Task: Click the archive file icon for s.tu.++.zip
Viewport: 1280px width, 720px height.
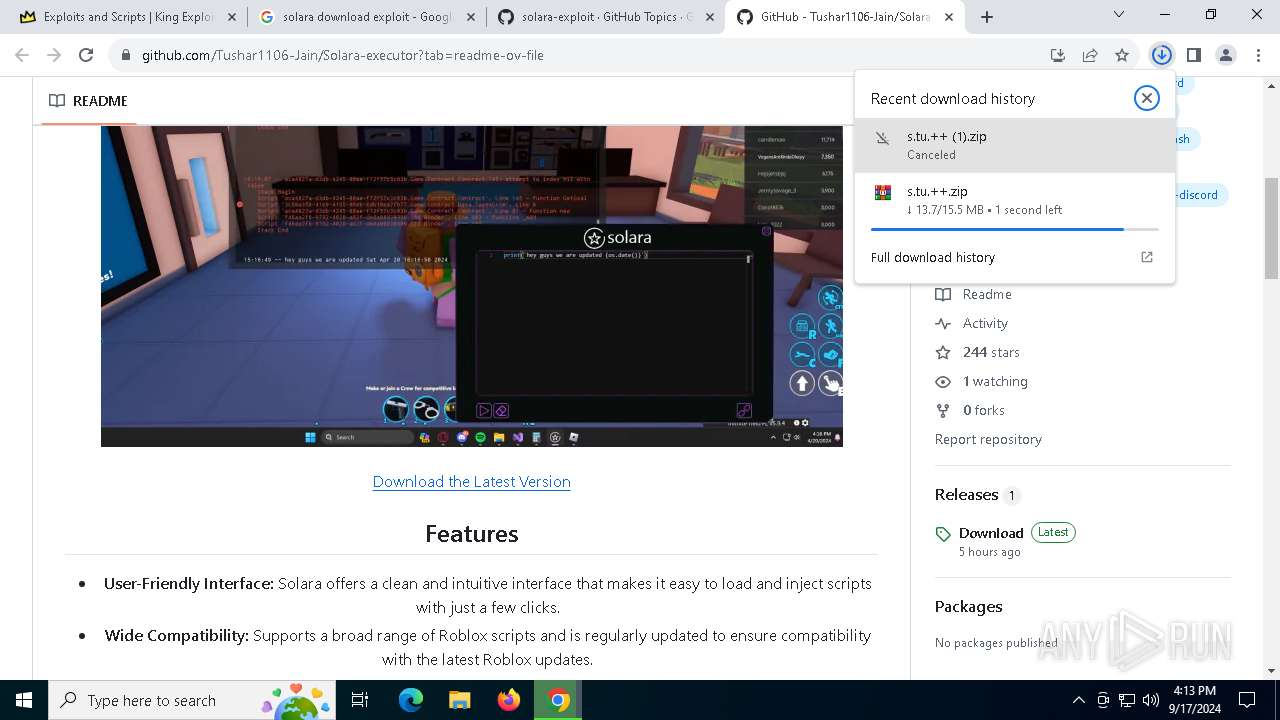Action: tap(882, 193)
